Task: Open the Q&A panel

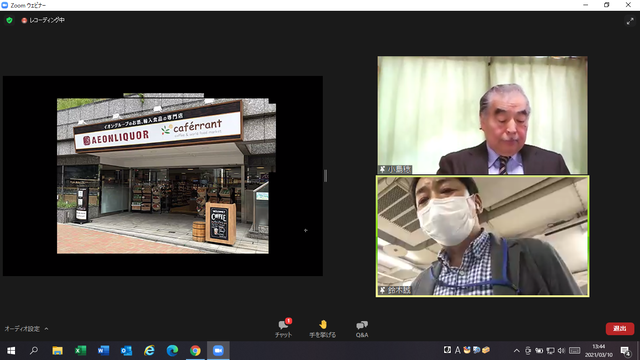Action: coord(362,329)
